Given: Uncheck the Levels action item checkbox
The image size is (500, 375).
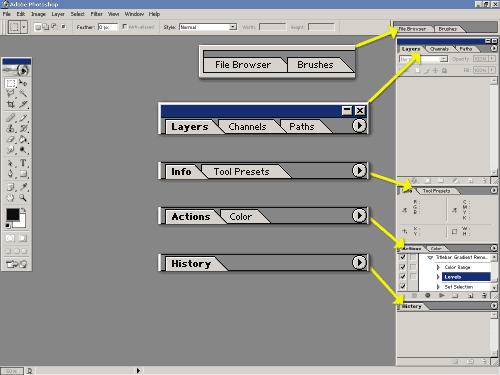Looking at the screenshot, I should (x=403, y=276).
